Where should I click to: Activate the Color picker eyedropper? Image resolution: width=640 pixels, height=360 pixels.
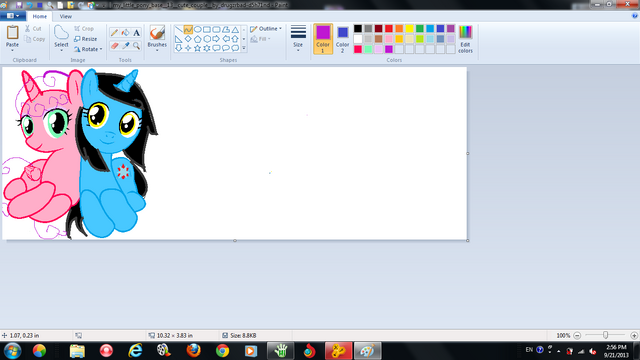[126, 46]
